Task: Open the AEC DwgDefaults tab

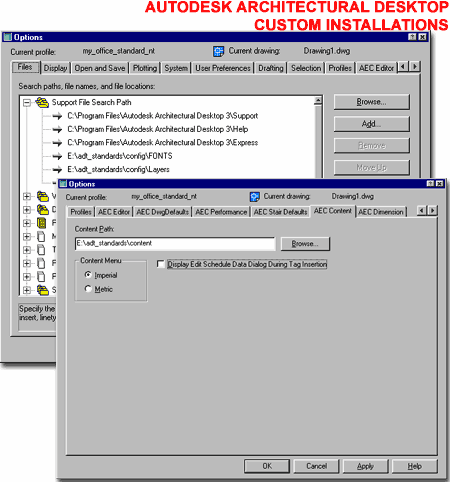Action: click(x=162, y=212)
